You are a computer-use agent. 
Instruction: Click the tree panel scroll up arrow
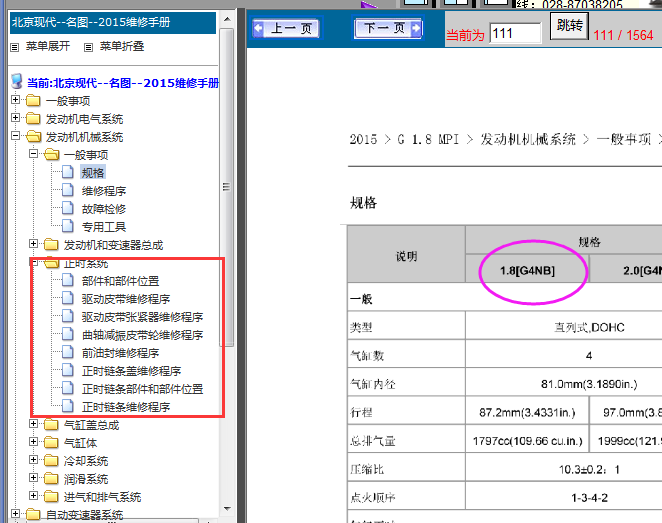[227, 19]
